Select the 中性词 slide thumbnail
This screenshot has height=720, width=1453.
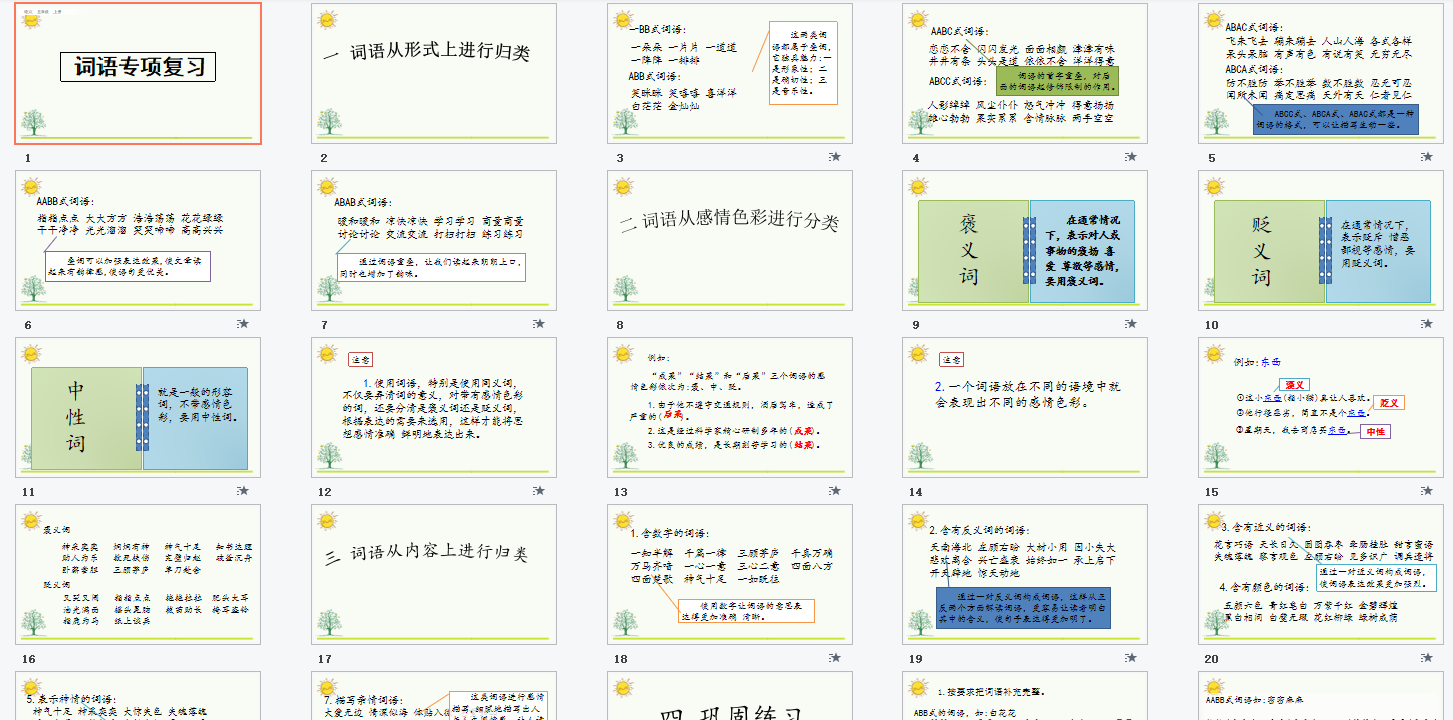pos(138,407)
